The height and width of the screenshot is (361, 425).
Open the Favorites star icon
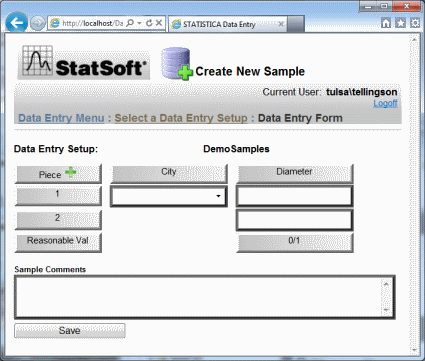[x=401, y=23]
